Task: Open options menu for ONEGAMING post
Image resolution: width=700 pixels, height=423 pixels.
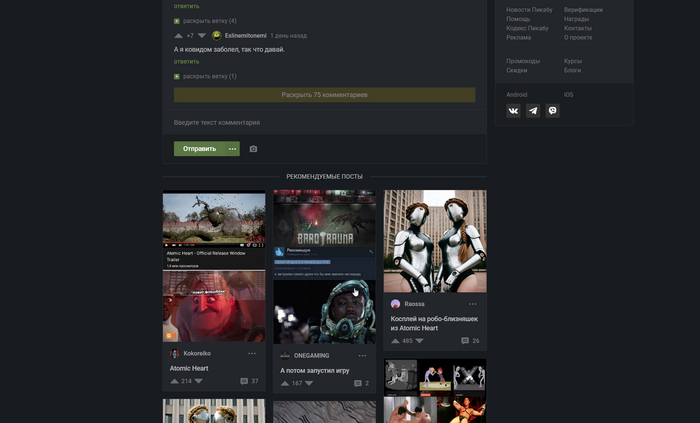Action: [362, 356]
